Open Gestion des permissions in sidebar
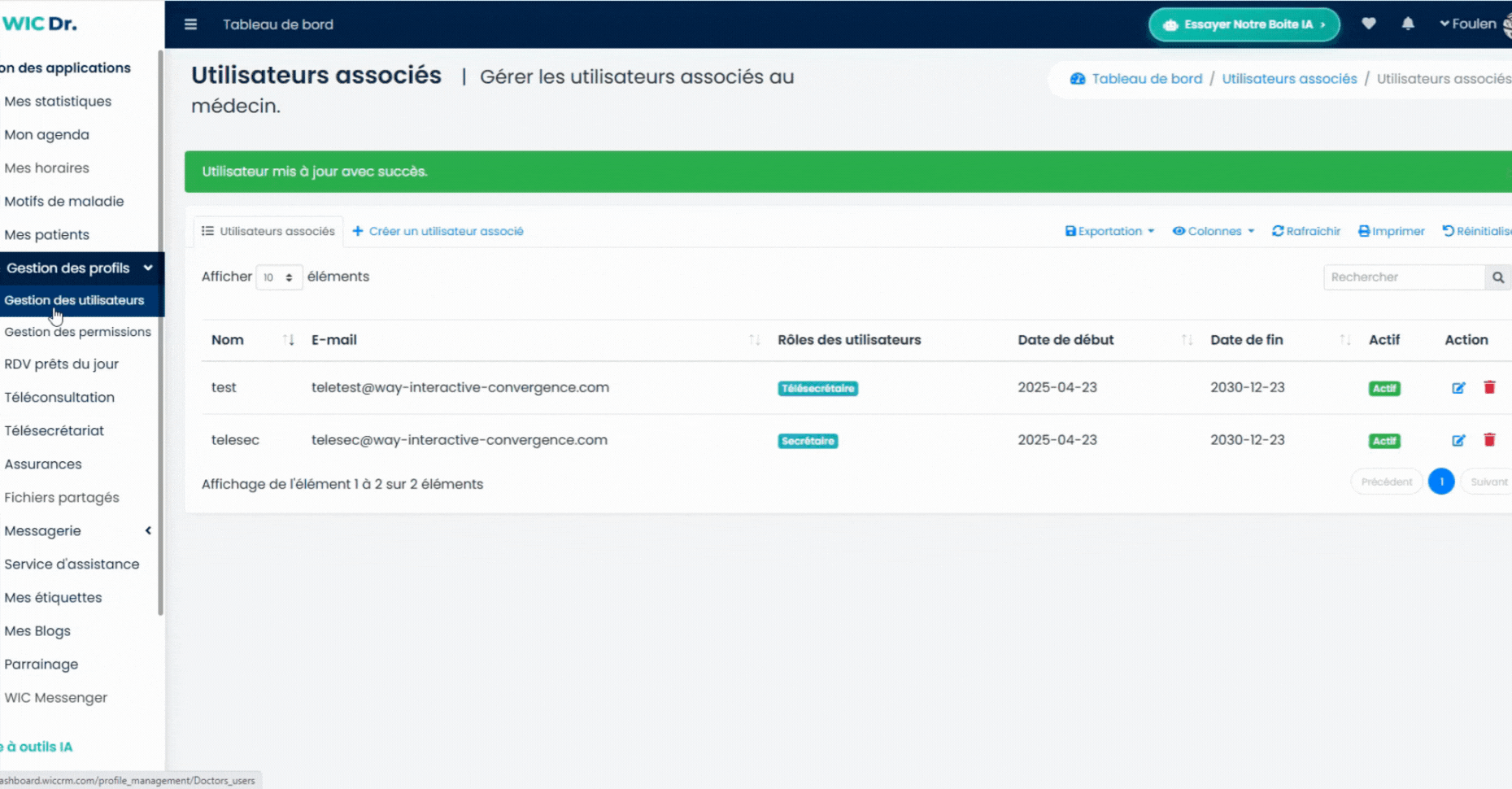This screenshot has width=1512, height=789. 77,332
